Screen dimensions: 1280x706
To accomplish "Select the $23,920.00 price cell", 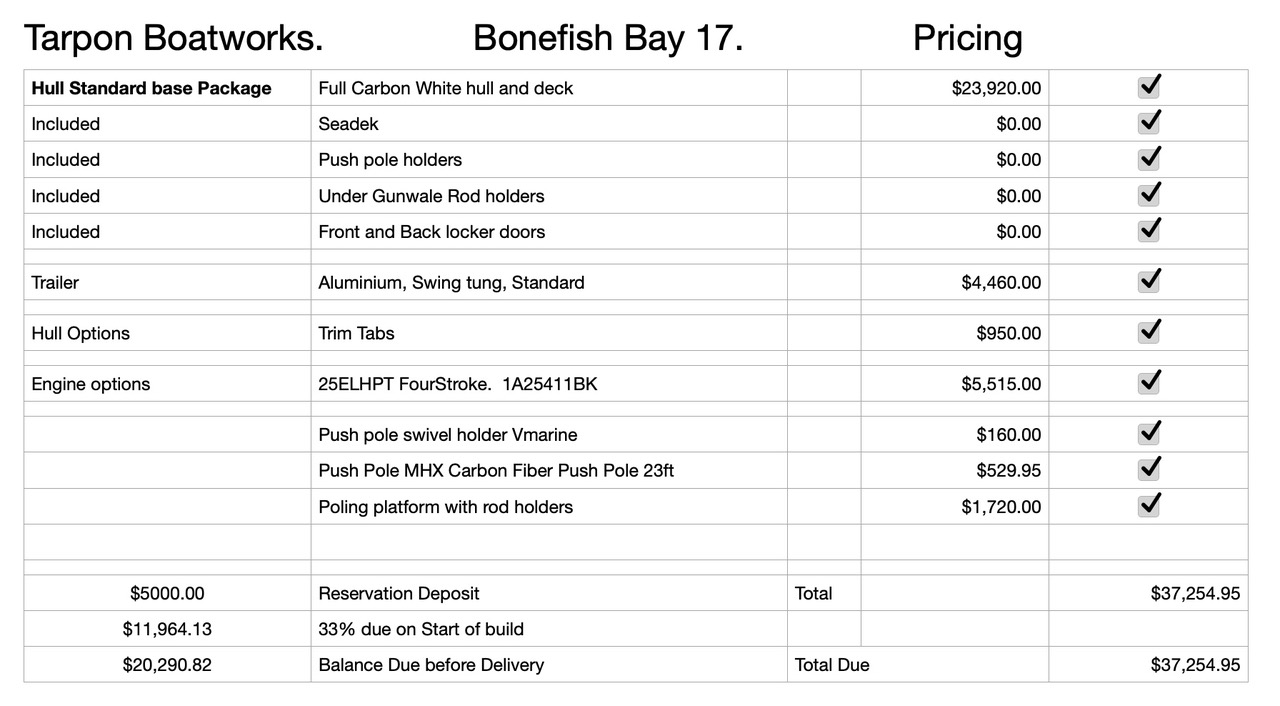I will tap(955, 88).
